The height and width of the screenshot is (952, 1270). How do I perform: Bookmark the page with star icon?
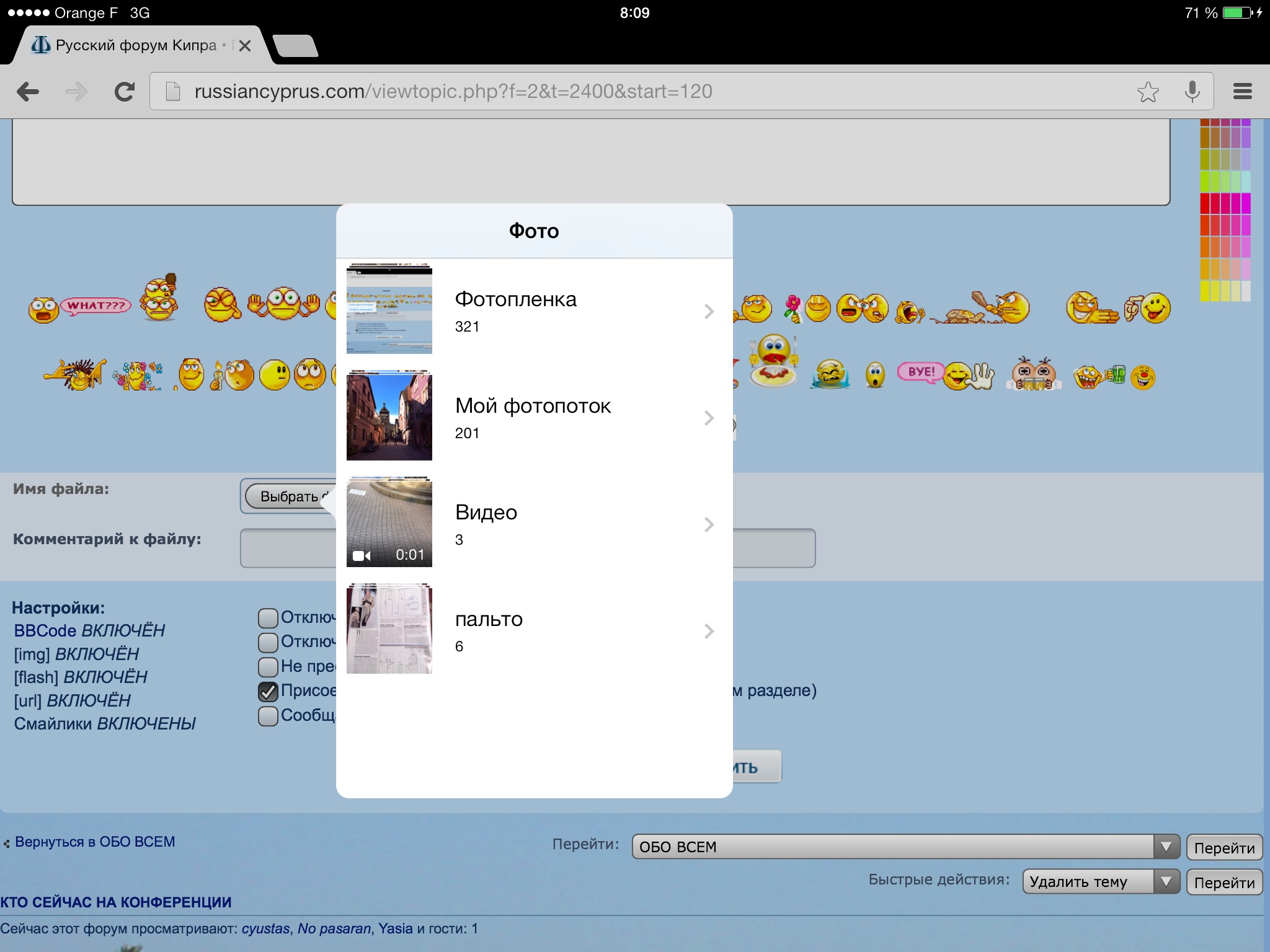pyautogui.click(x=1148, y=92)
